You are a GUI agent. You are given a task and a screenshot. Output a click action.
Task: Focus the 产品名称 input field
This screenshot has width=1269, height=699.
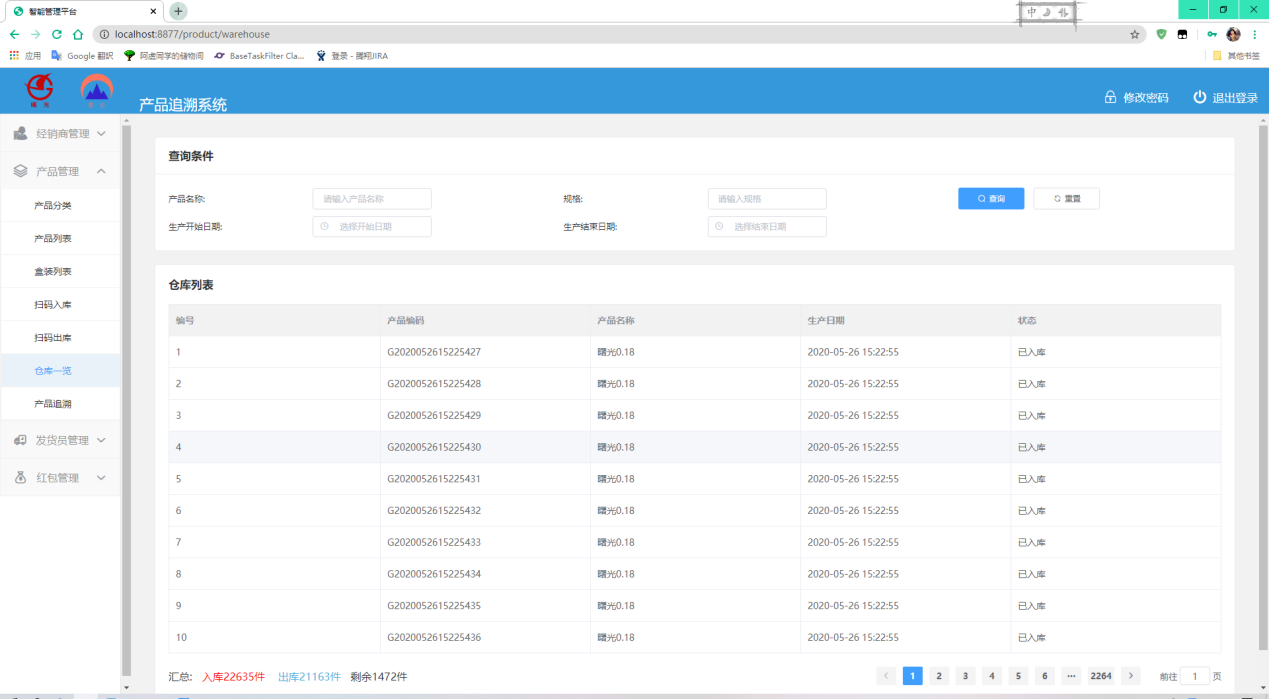point(372,199)
